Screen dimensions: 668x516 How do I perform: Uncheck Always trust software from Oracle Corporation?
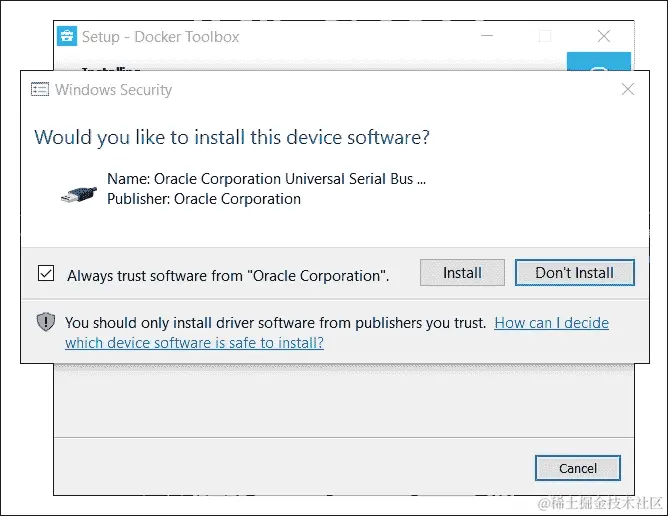click(46, 273)
